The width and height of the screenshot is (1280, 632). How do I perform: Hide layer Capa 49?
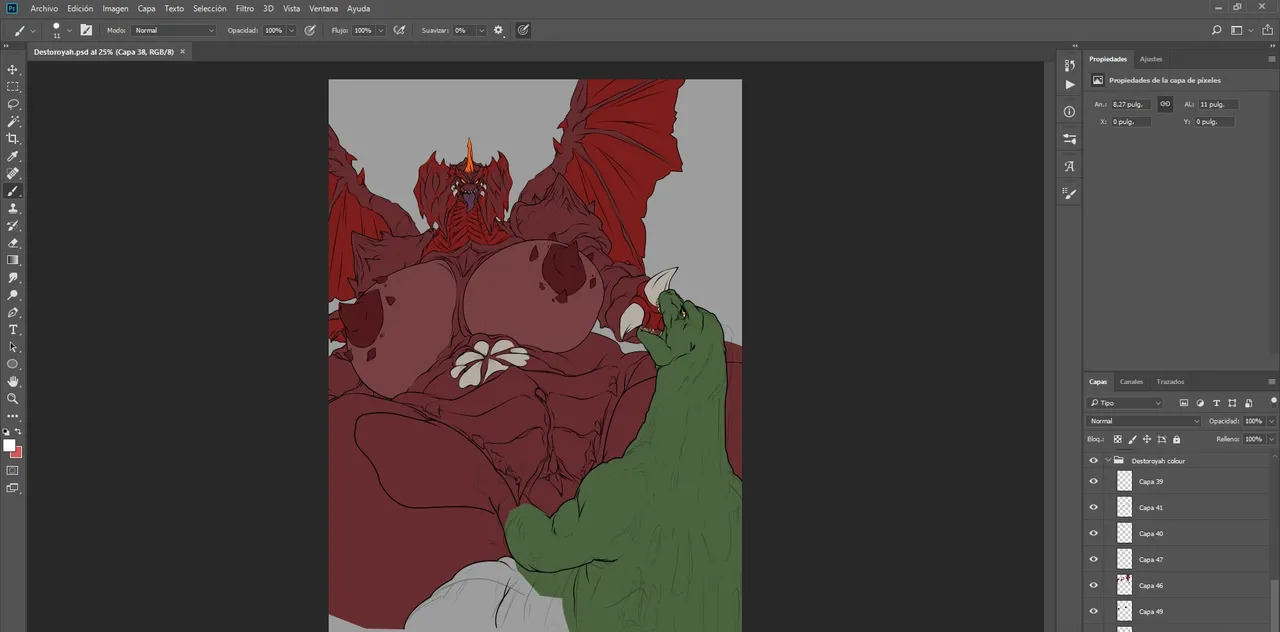pyautogui.click(x=1093, y=611)
